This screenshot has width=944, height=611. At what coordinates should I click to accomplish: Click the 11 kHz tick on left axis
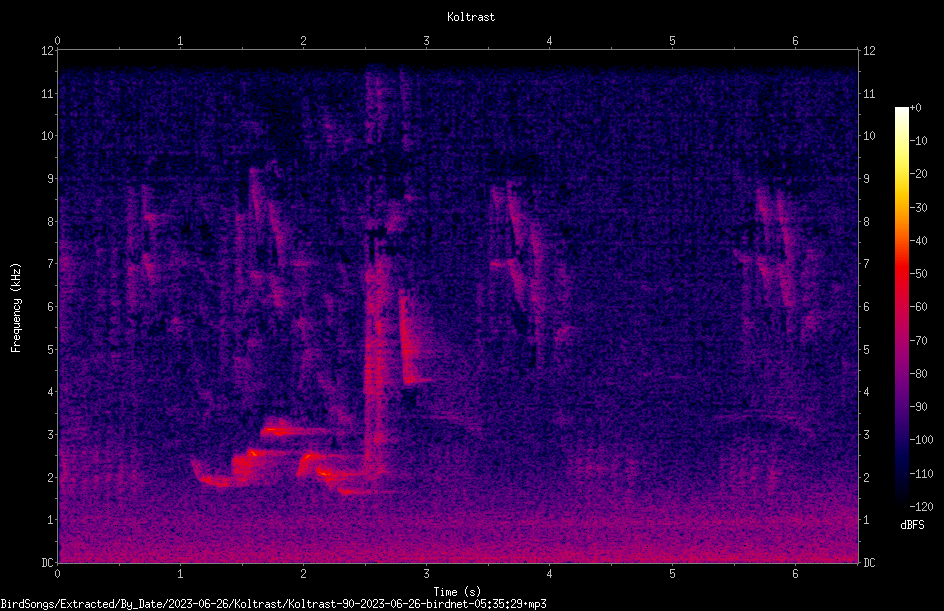click(47, 93)
